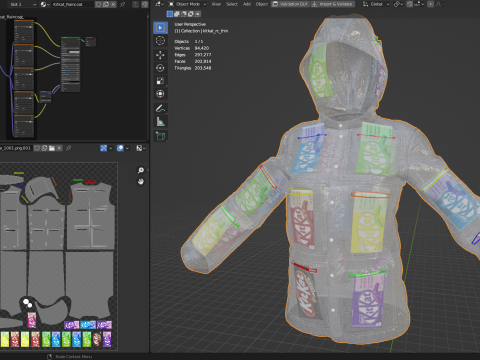Click the Validation GUI button

tap(290, 4)
